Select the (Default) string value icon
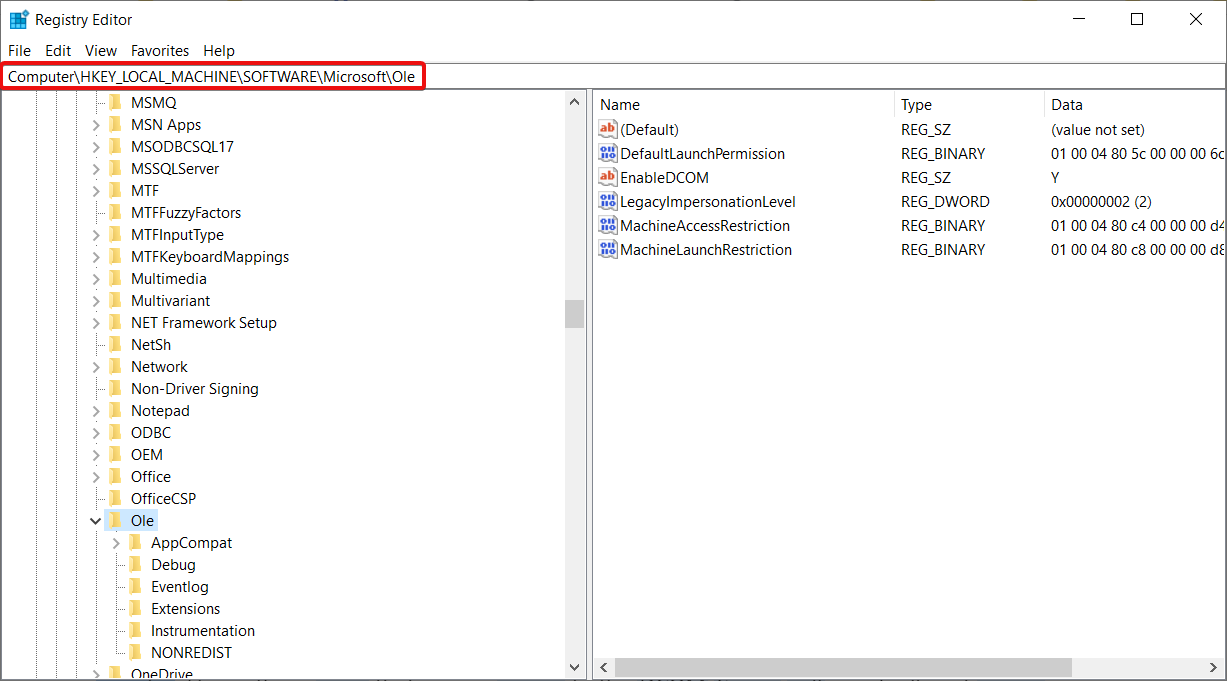Viewport: 1227px width, 681px height. coord(607,129)
